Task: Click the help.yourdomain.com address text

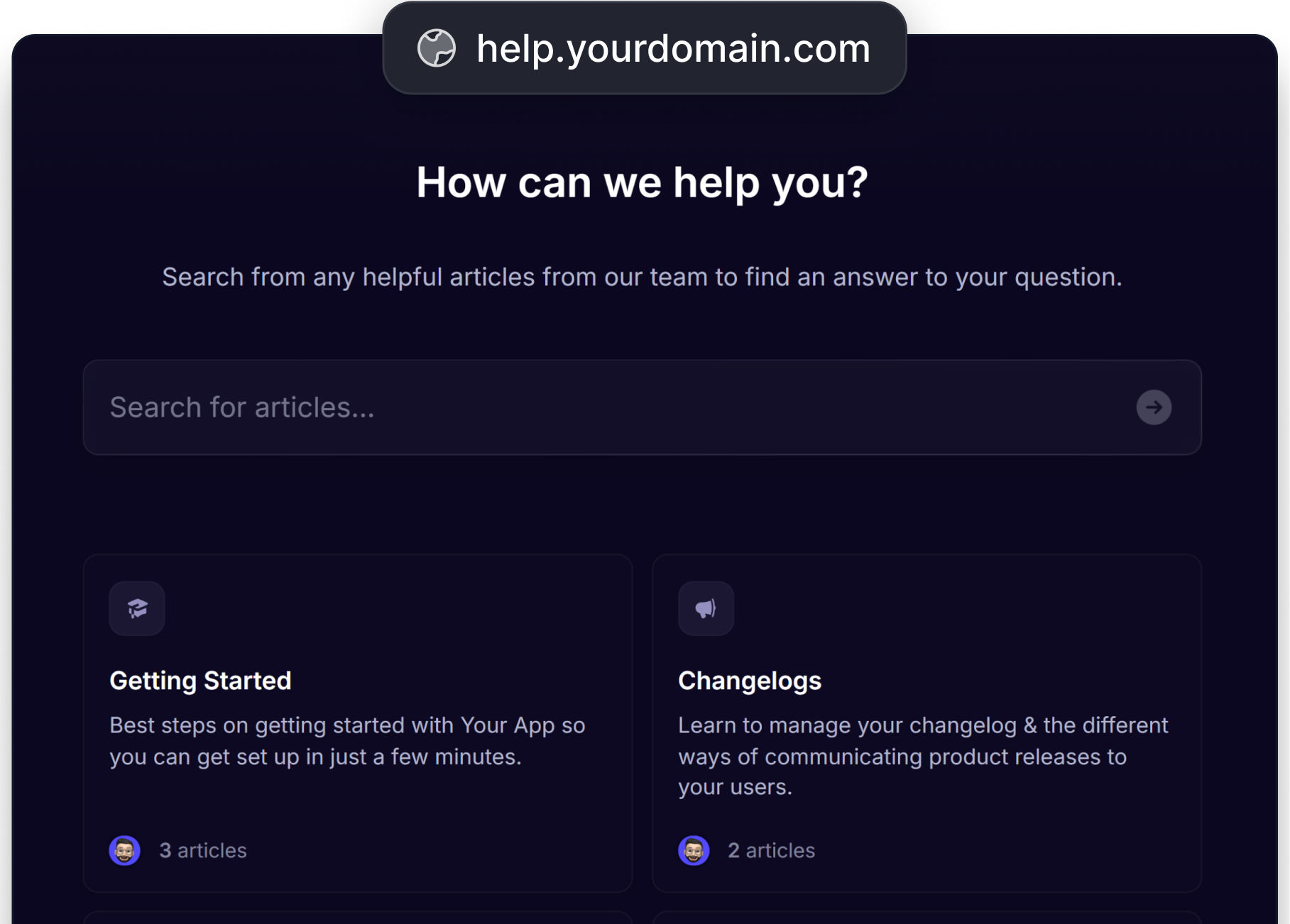Action: (673, 48)
